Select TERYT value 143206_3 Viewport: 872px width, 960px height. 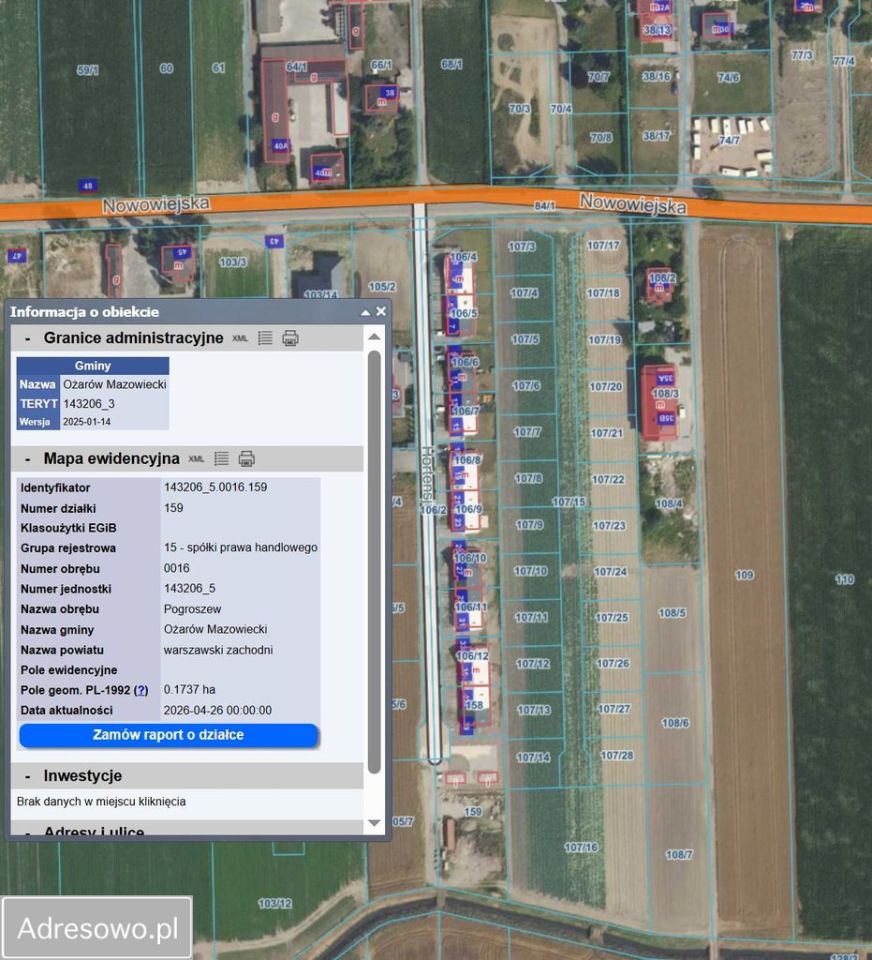89,403
